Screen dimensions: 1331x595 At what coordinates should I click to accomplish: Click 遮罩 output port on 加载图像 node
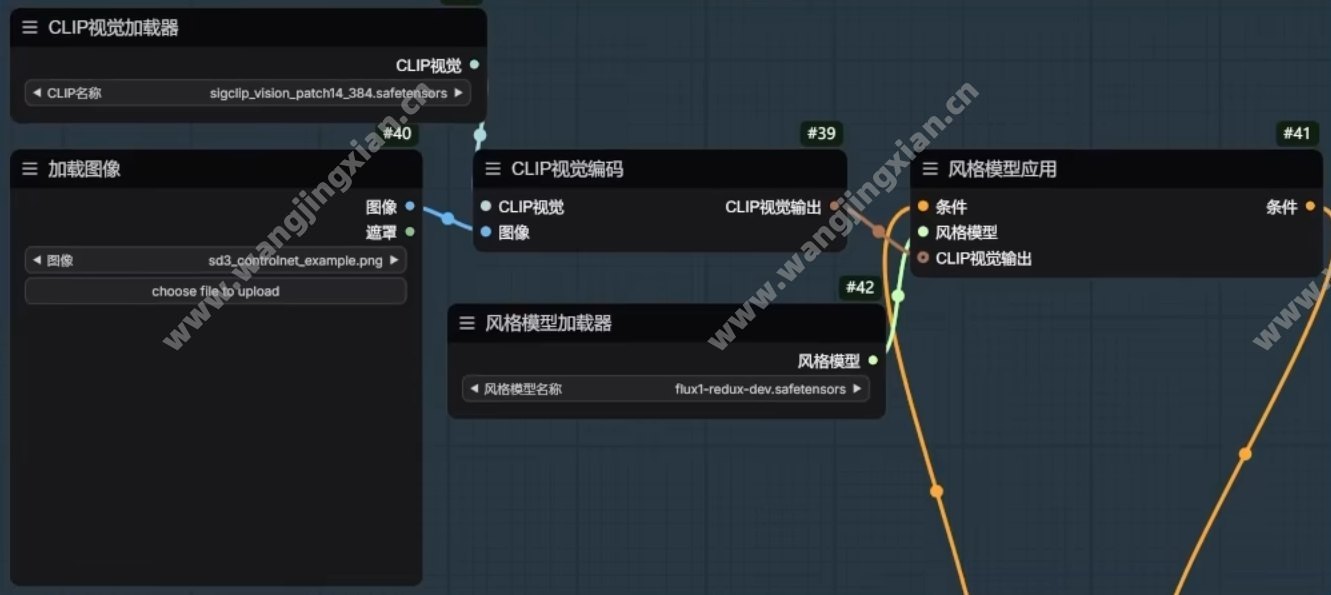[x=410, y=232]
